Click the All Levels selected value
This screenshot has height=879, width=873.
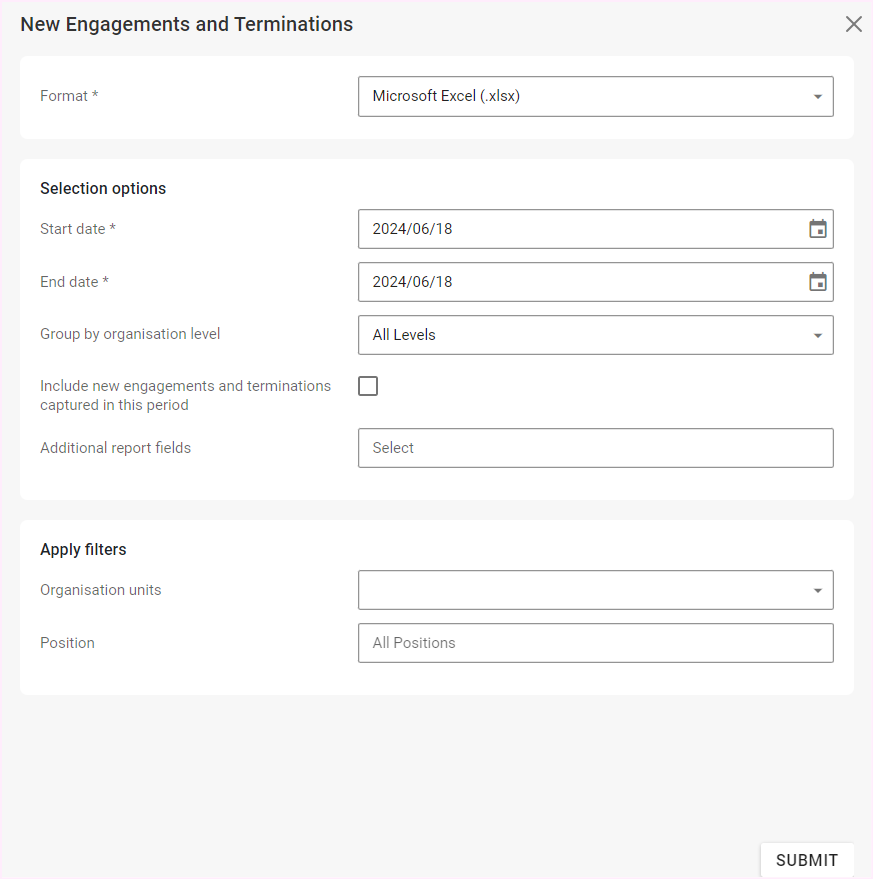click(404, 335)
